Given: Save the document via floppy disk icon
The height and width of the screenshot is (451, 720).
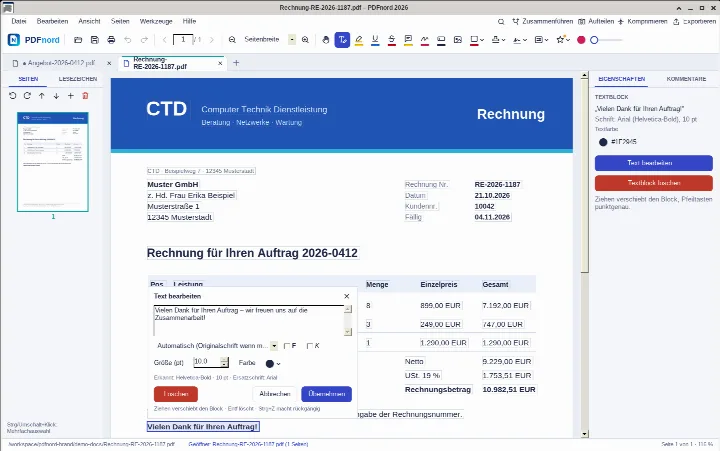Looking at the screenshot, I should pos(95,40).
